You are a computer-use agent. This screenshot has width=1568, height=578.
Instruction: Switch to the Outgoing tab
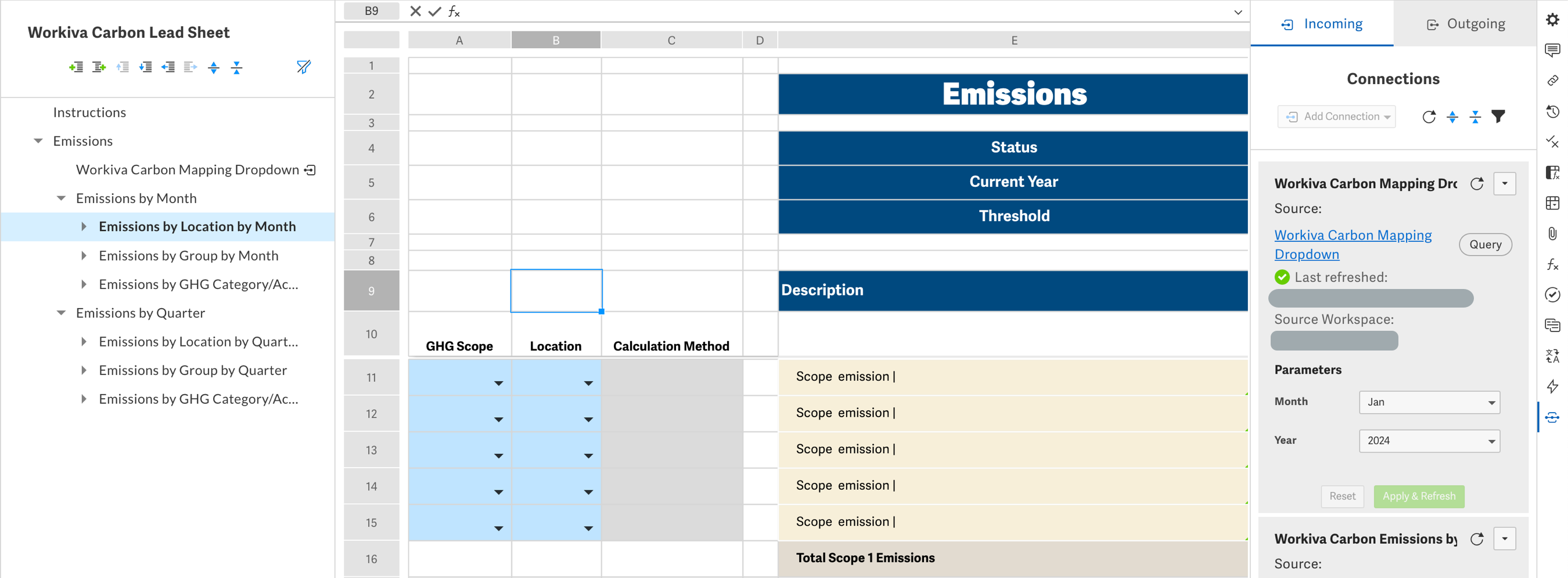tap(1466, 24)
